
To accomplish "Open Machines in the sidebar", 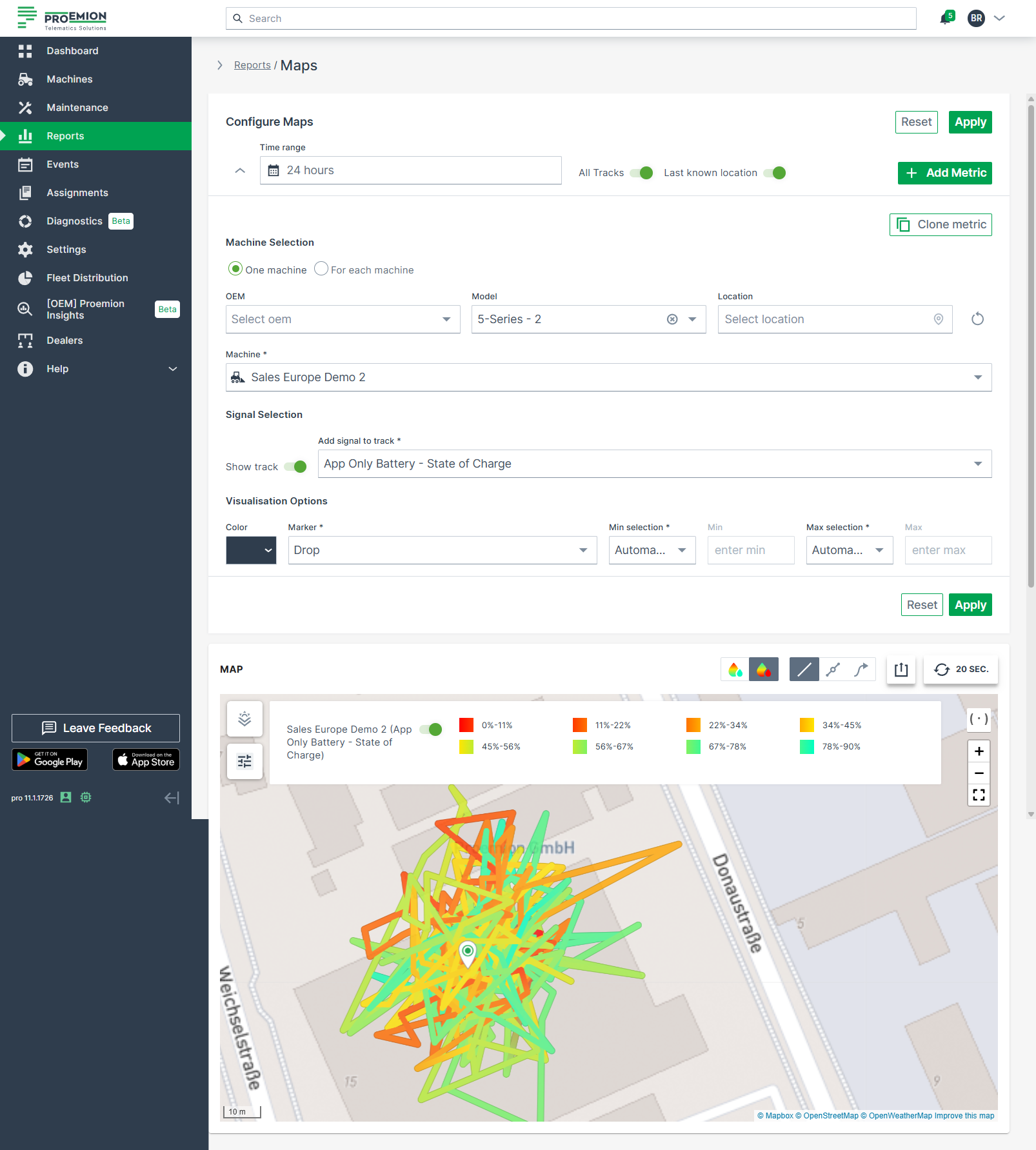I will 70,79.
